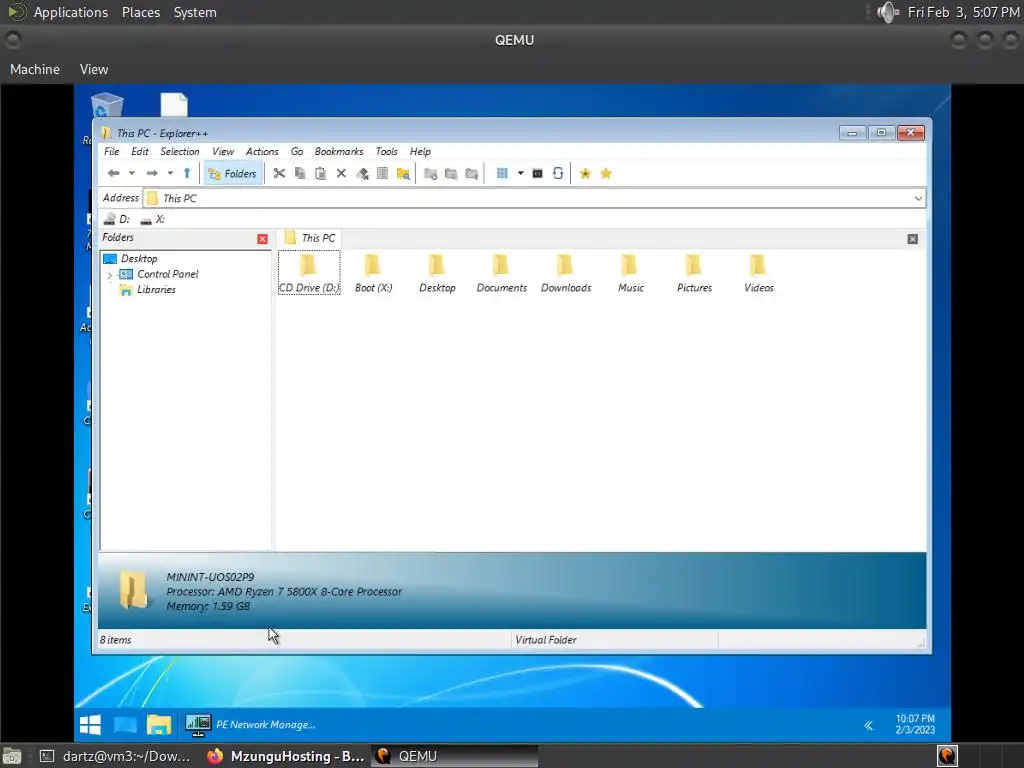Open the View menu in Explorer++
The image size is (1024, 768).
pyautogui.click(x=223, y=152)
